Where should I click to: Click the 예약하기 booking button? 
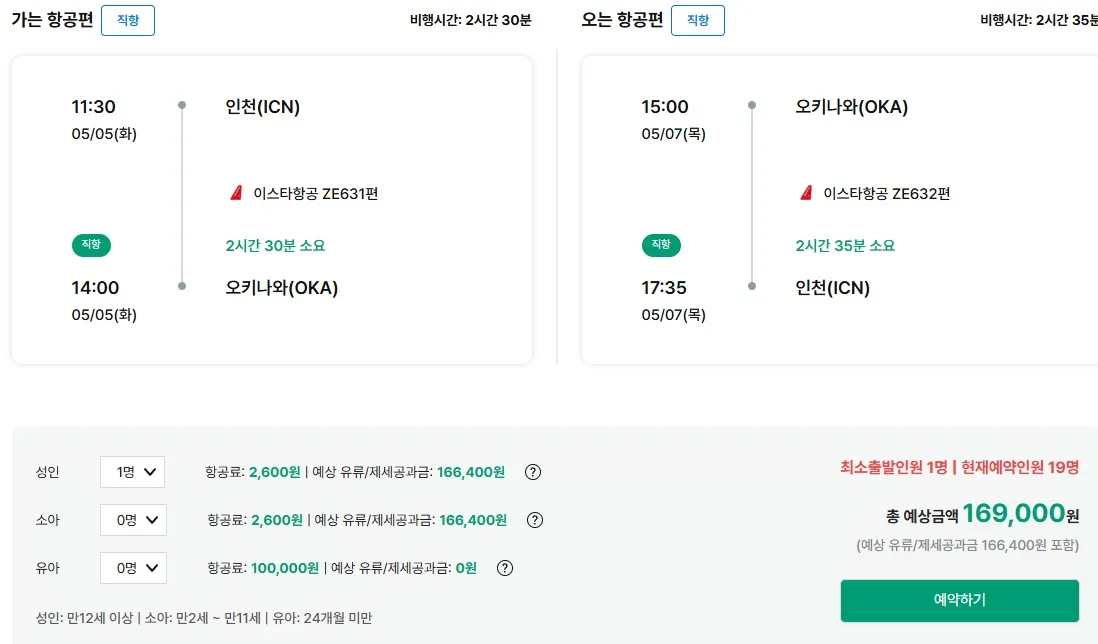click(x=958, y=602)
